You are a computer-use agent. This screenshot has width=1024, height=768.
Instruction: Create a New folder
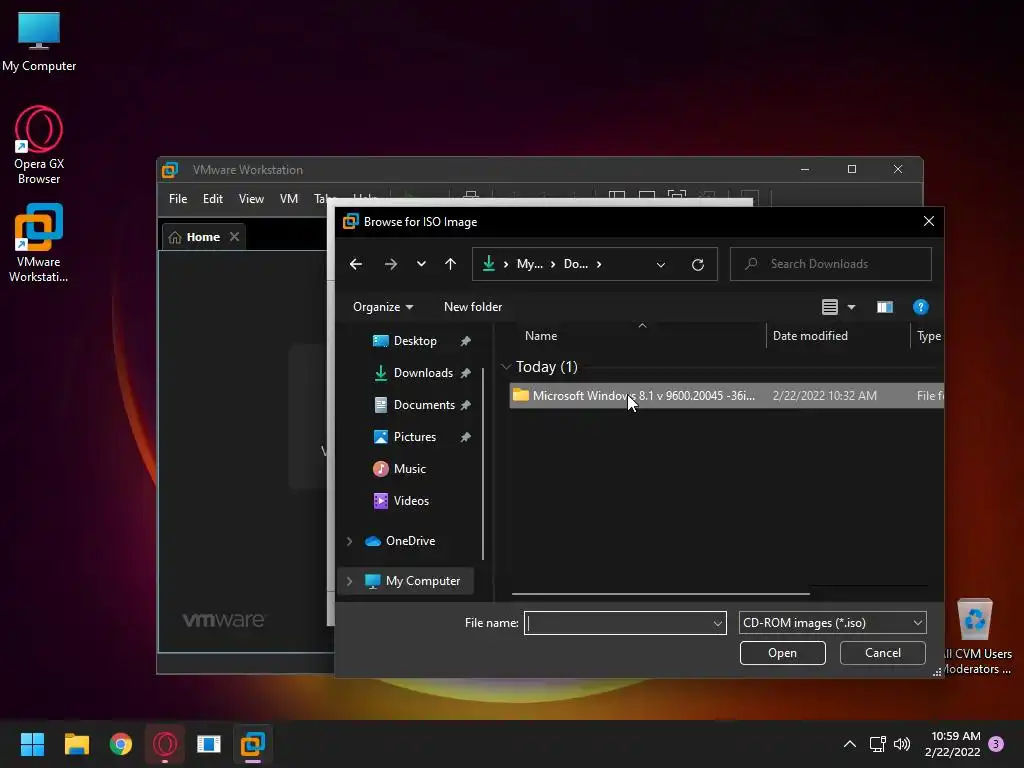(473, 307)
